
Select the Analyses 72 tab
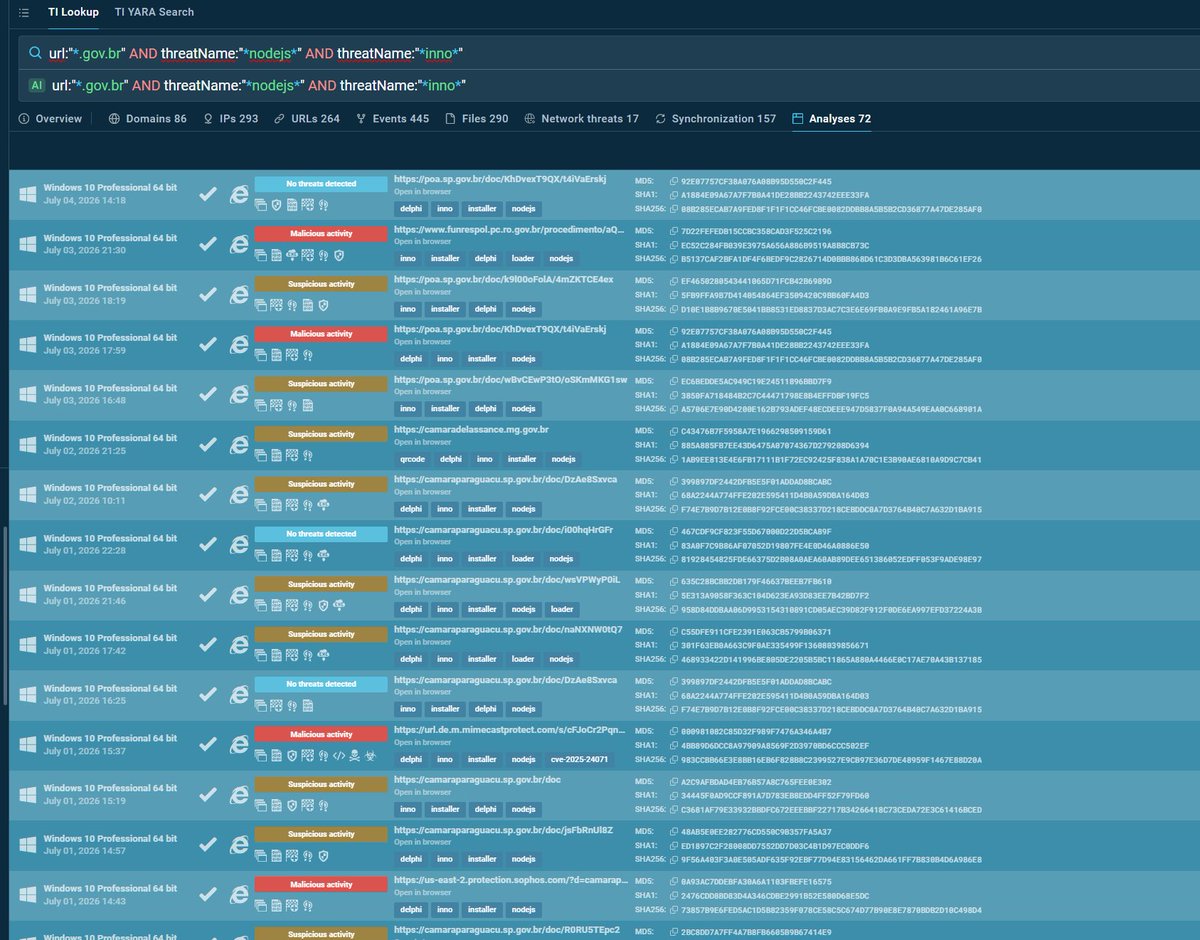pyautogui.click(x=831, y=119)
